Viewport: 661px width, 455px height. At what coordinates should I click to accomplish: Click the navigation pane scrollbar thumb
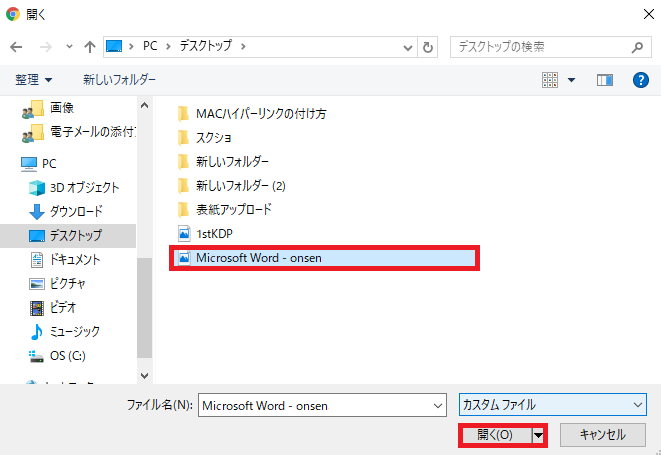pos(144,308)
